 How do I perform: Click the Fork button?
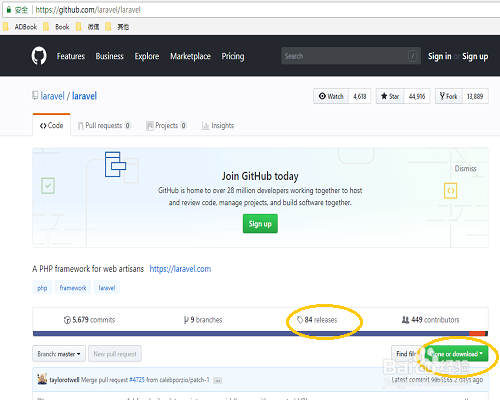(x=449, y=96)
